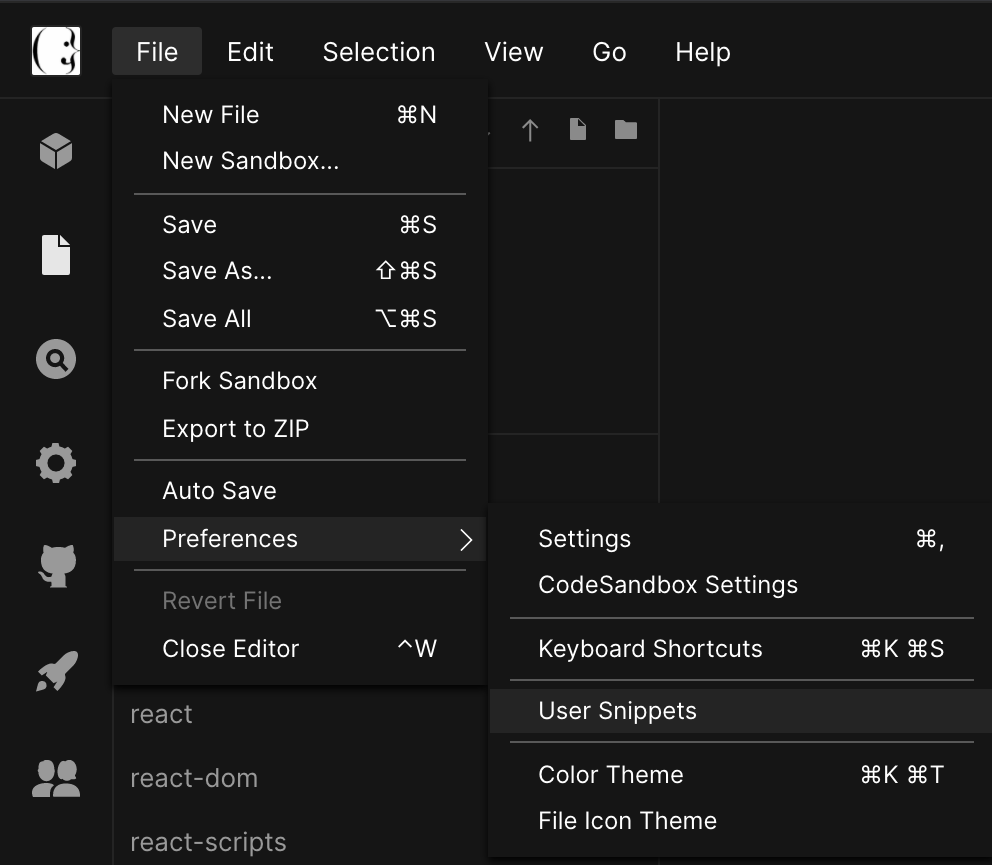Click the new file icon in explorer toolbar
Image resolution: width=992 pixels, height=865 pixels.
(578, 129)
